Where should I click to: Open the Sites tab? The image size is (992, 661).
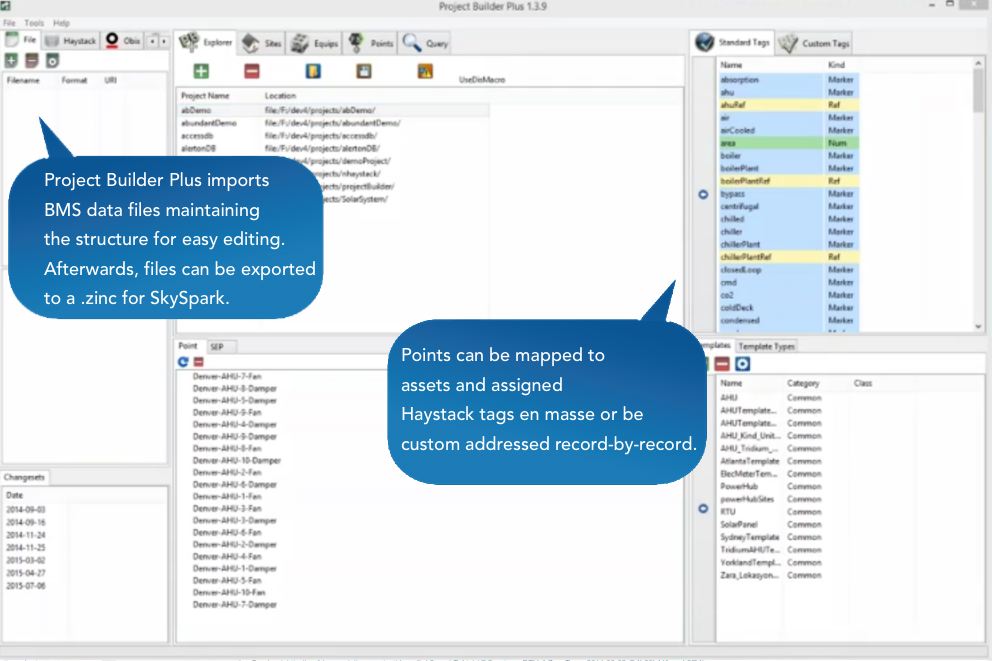[261, 43]
